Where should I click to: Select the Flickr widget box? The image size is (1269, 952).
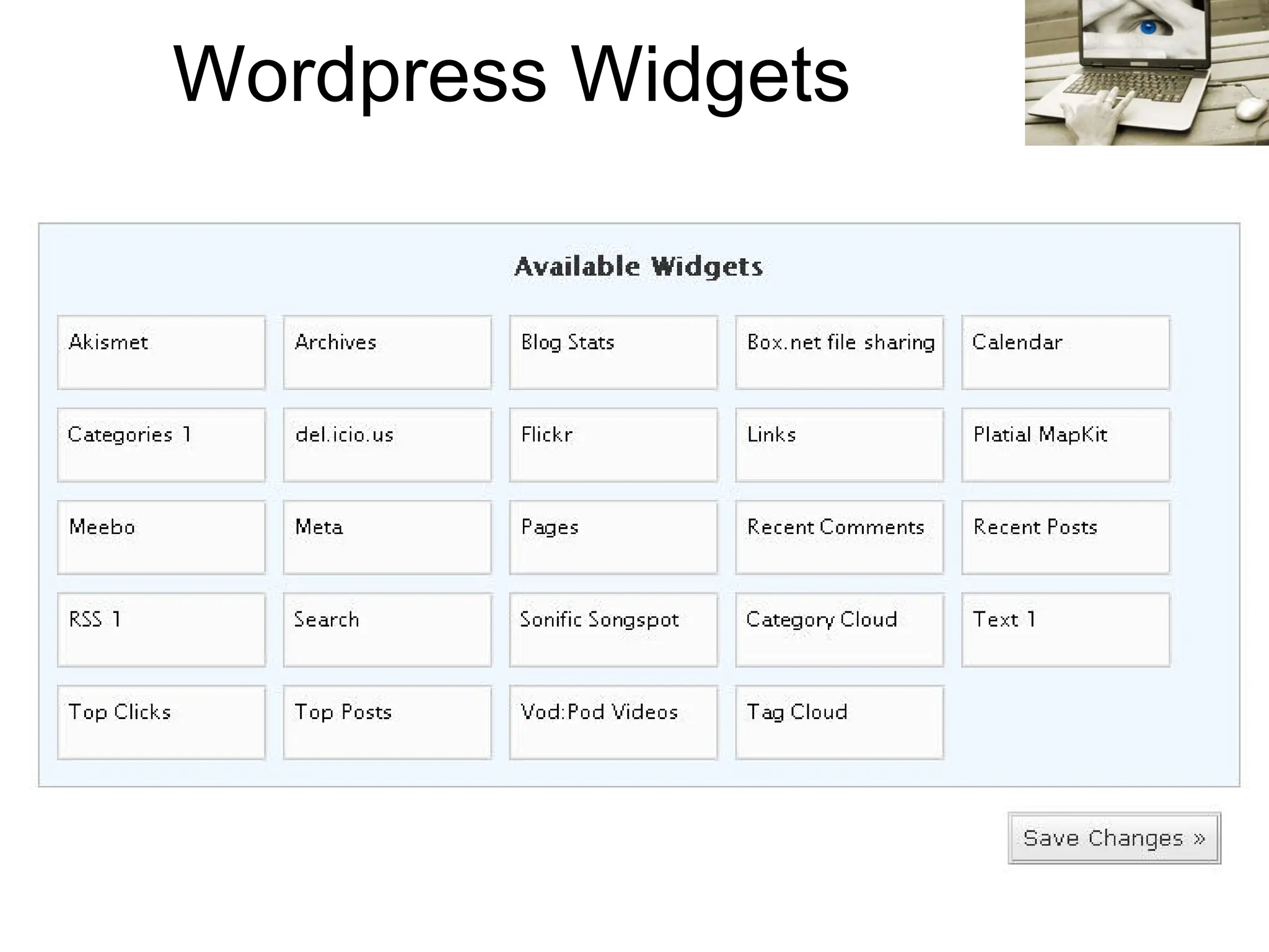click(x=613, y=445)
